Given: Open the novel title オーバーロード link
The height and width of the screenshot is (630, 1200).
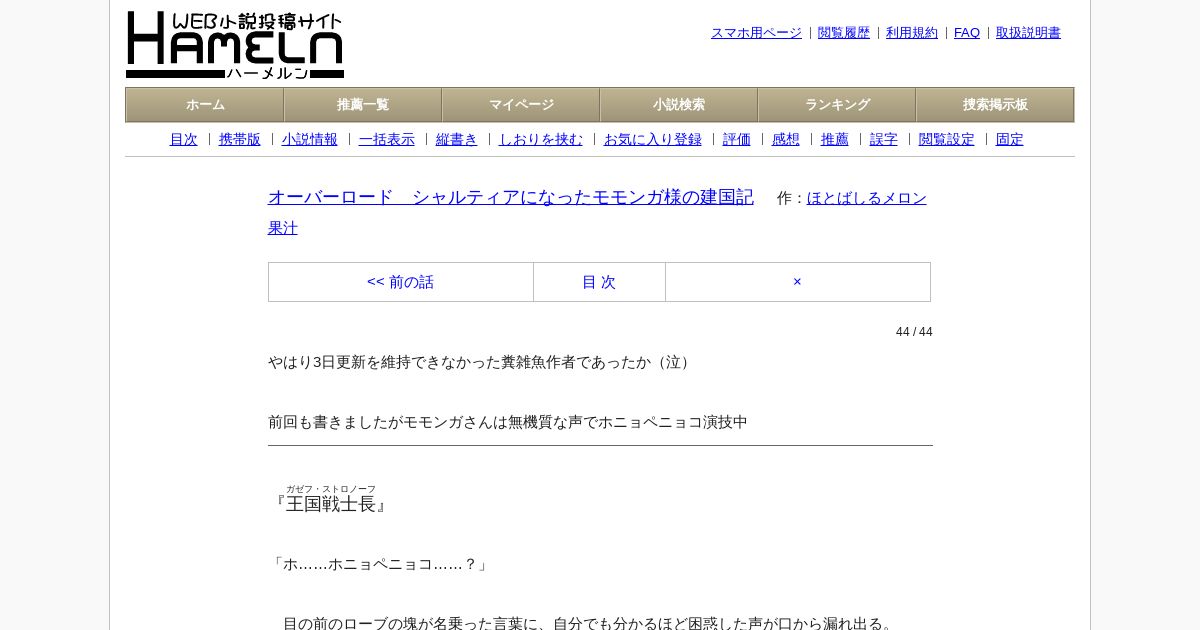Looking at the screenshot, I should pyautogui.click(x=511, y=197).
